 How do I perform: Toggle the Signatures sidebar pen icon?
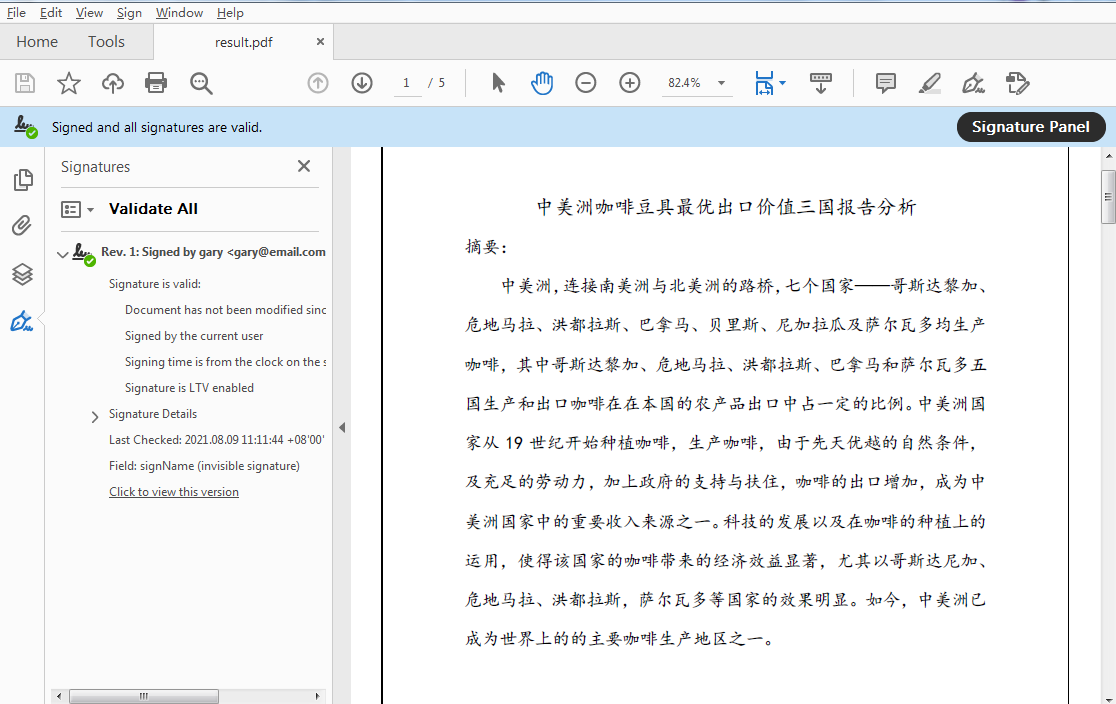point(21,322)
